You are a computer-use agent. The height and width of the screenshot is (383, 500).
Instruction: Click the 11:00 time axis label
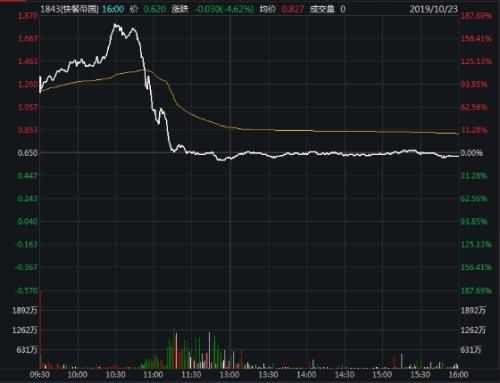tap(153, 375)
